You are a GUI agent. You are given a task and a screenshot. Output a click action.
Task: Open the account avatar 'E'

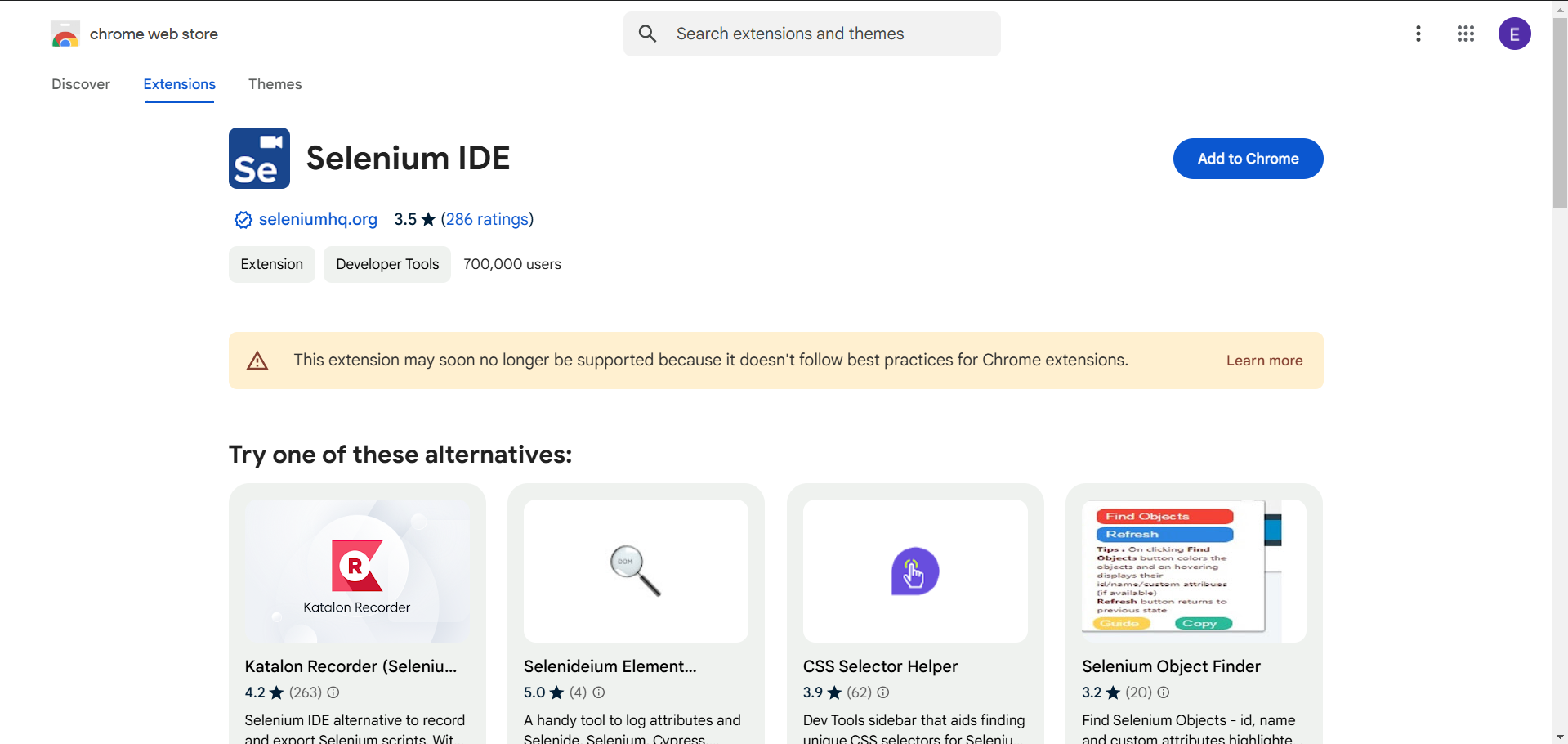1514,34
